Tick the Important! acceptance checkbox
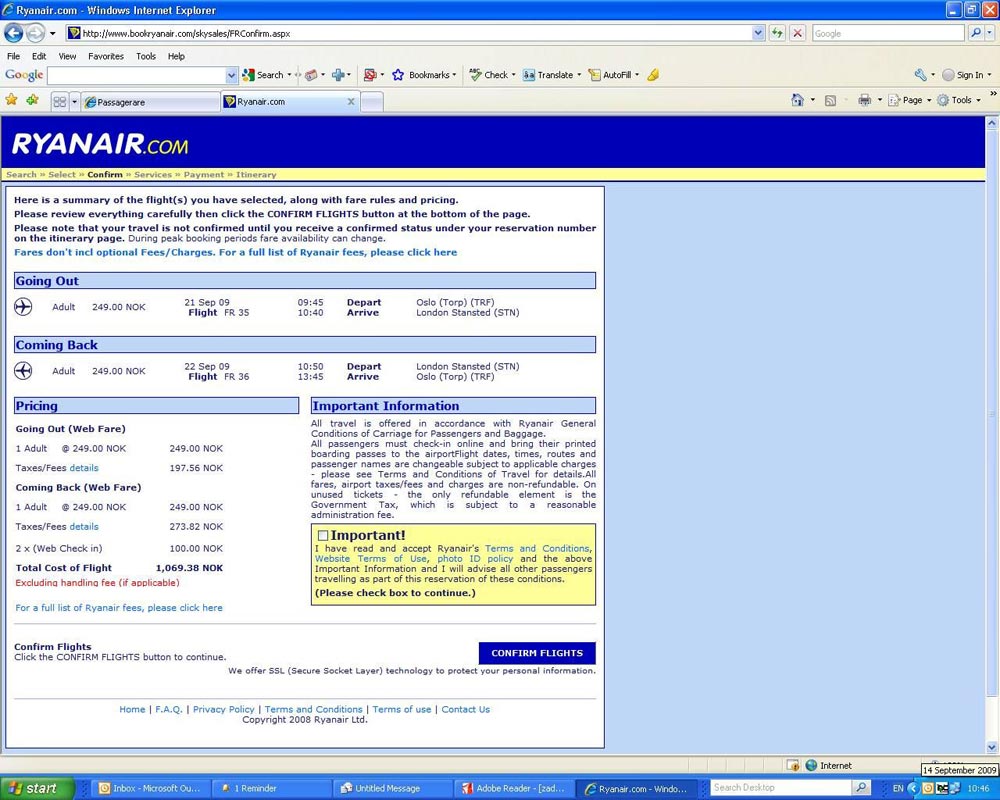The image size is (1000, 800). point(323,535)
